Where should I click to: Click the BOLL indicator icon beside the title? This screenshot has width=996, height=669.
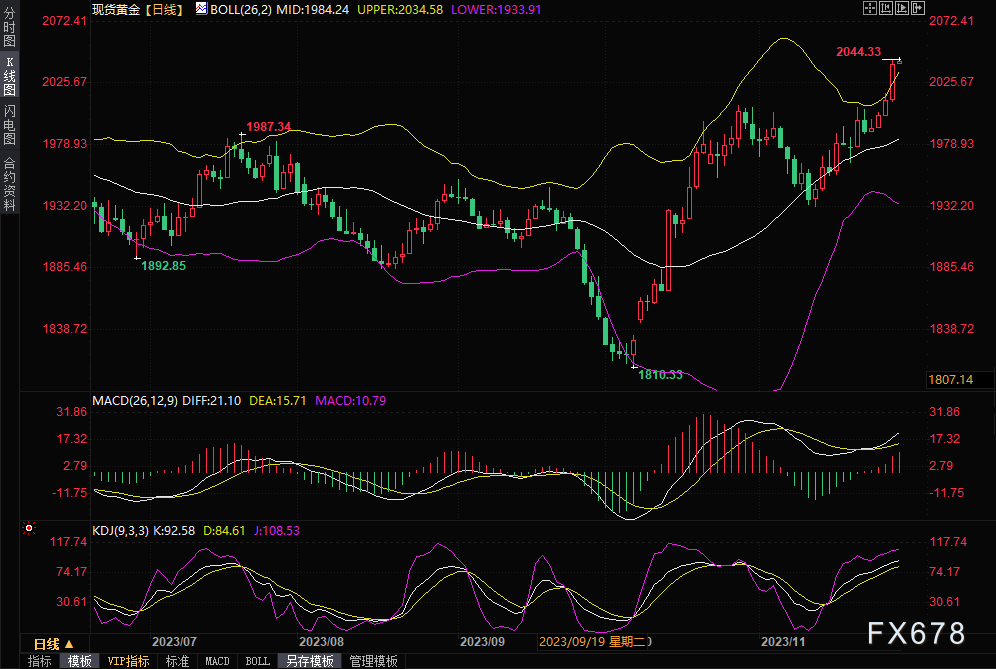coord(201,8)
